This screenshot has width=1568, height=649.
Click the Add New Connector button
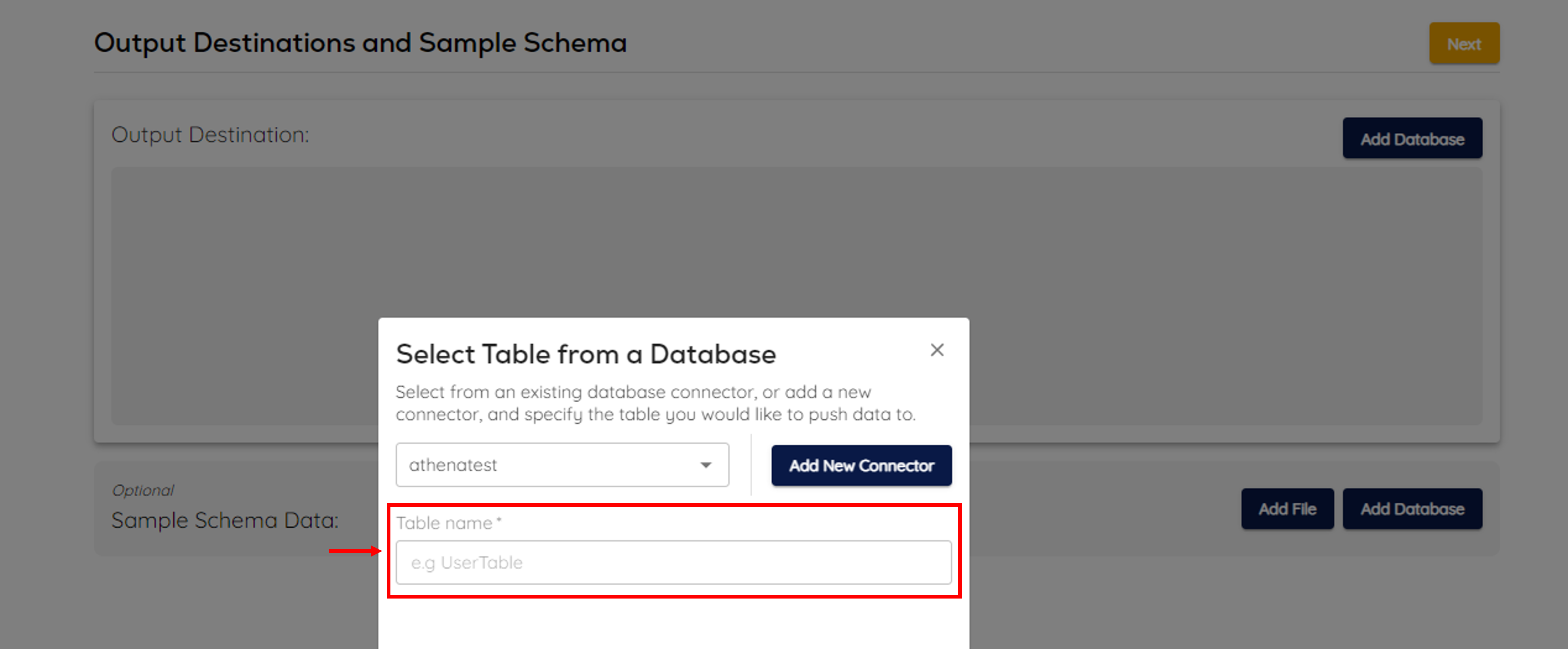click(861, 466)
